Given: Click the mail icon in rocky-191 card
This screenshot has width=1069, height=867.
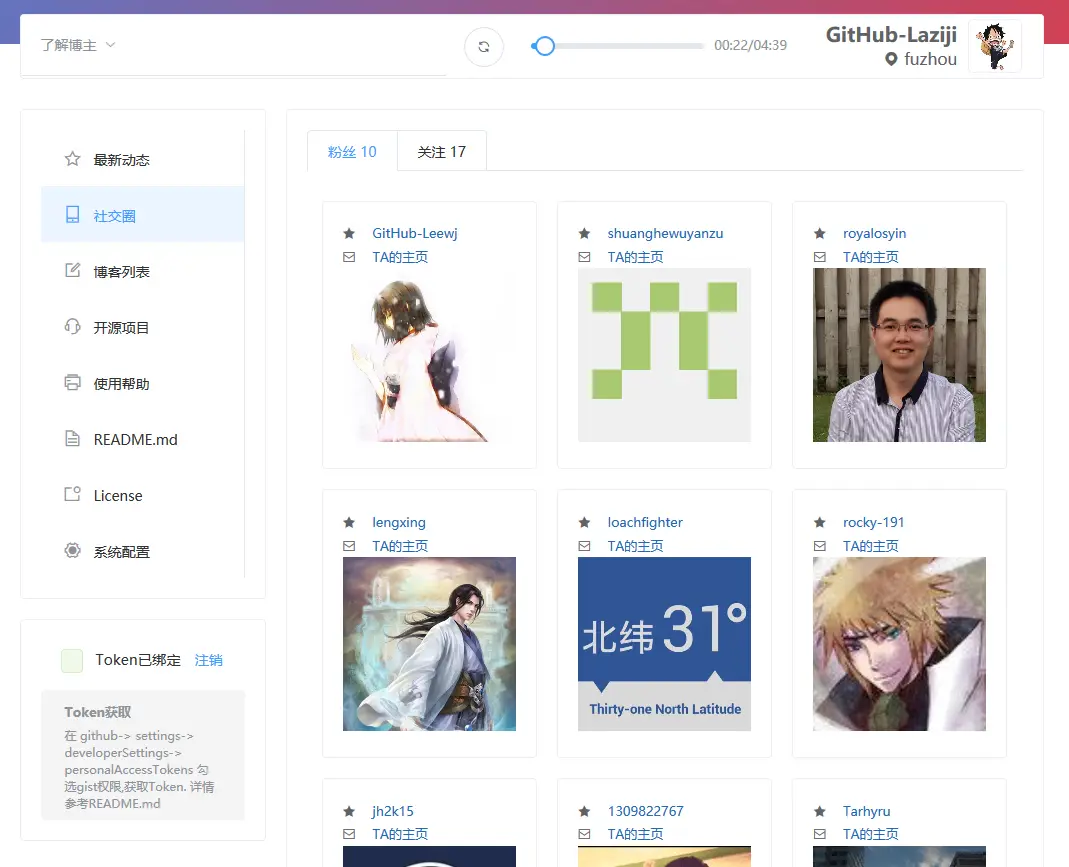Looking at the screenshot, I should [x=819, y=546].
